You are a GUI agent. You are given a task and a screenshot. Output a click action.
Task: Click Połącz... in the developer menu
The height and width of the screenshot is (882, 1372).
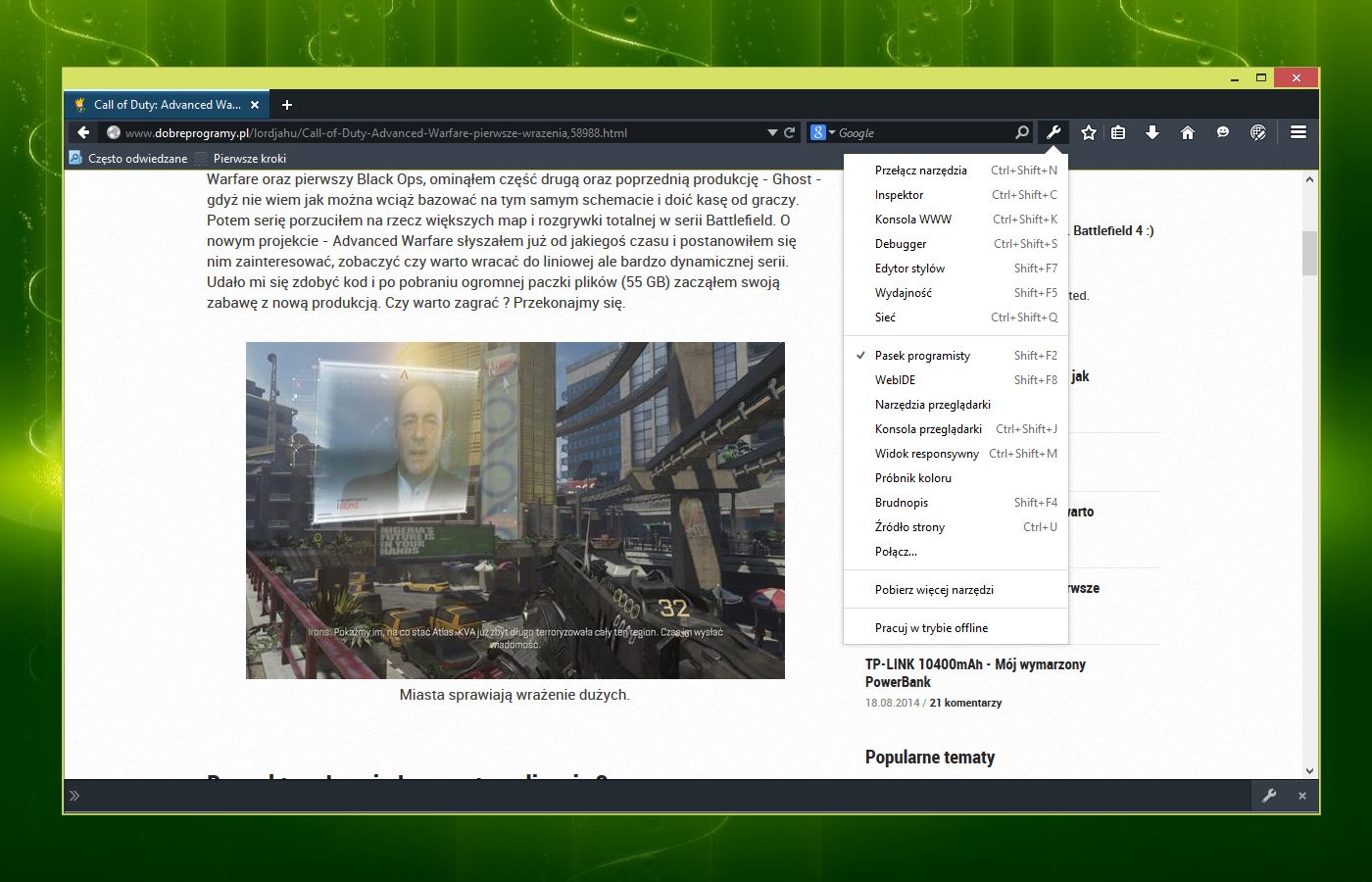[x=955, y=552]
